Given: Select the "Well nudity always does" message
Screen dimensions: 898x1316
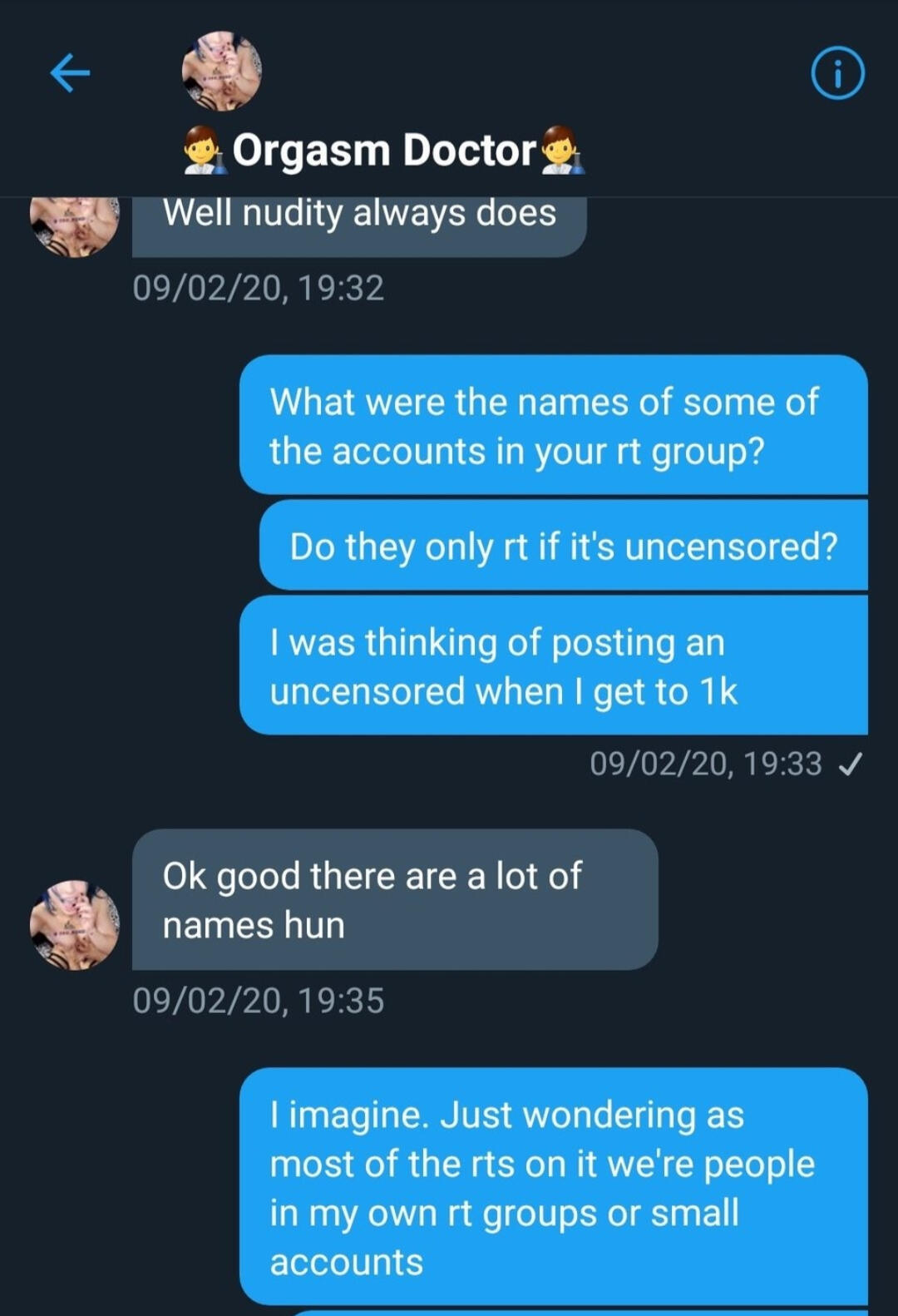Looking at the screenshot, I should (359, 218).
